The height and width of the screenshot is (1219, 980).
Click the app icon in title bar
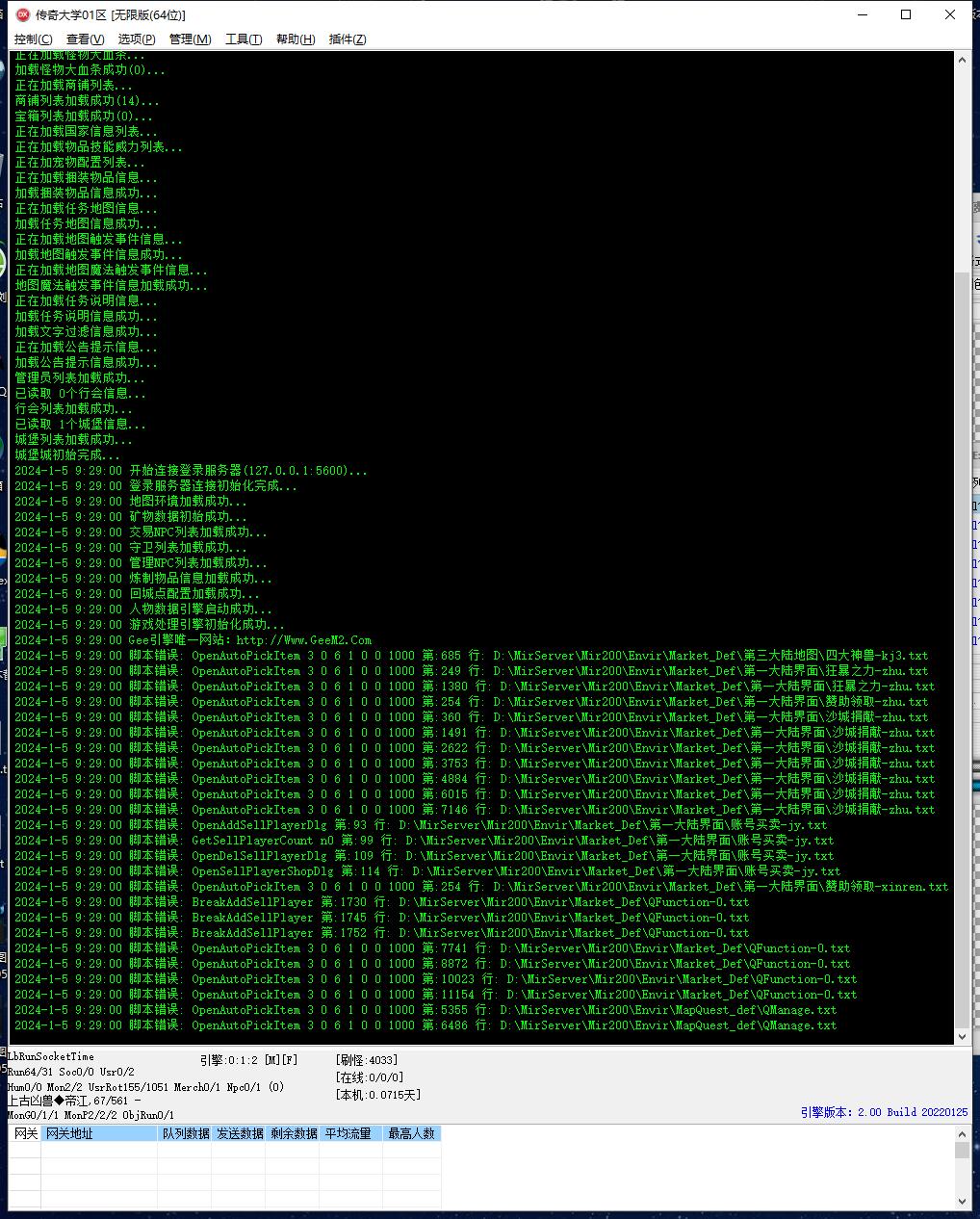[22, 14]
